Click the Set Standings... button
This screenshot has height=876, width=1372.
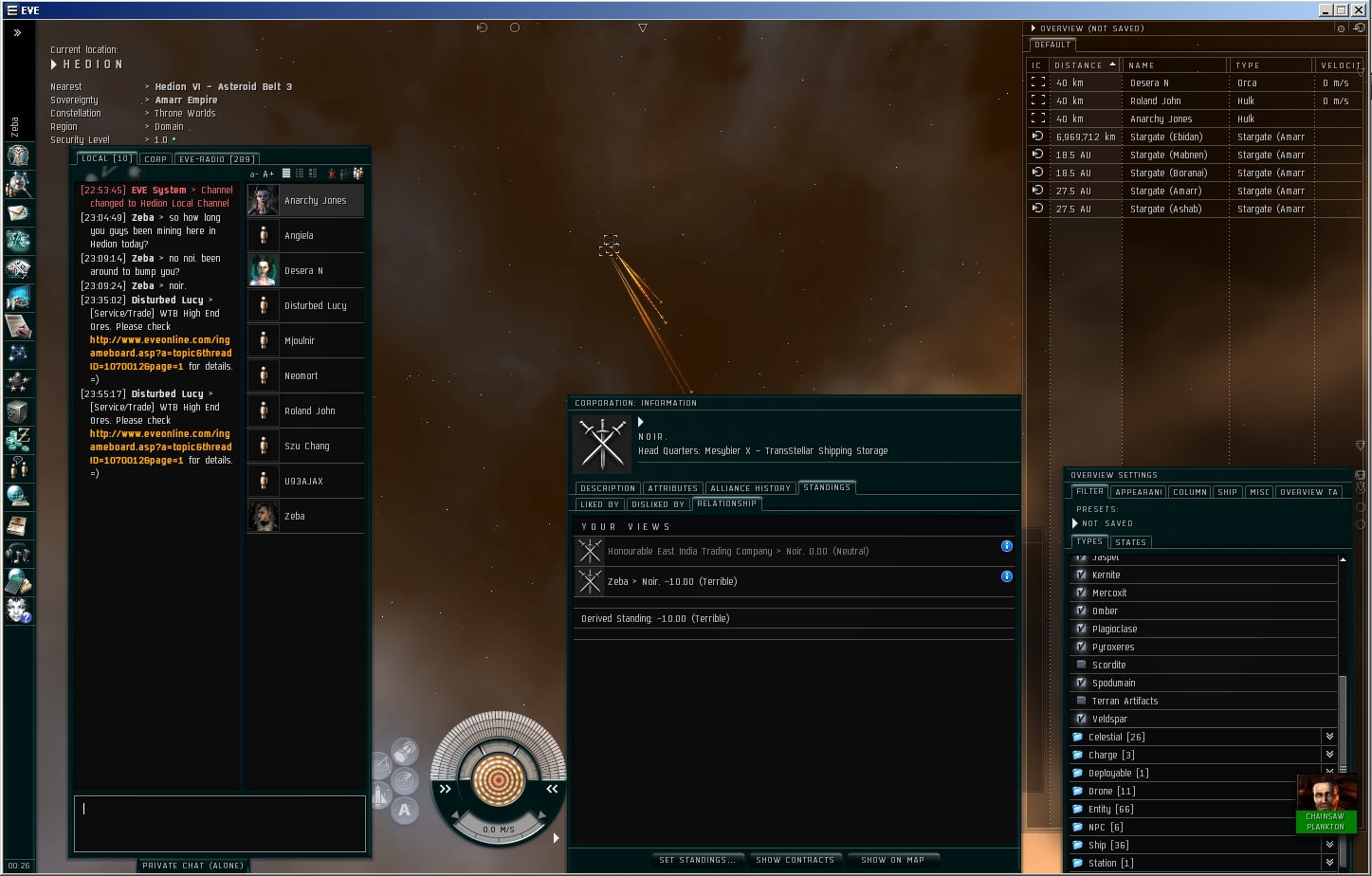click(698, 860)
